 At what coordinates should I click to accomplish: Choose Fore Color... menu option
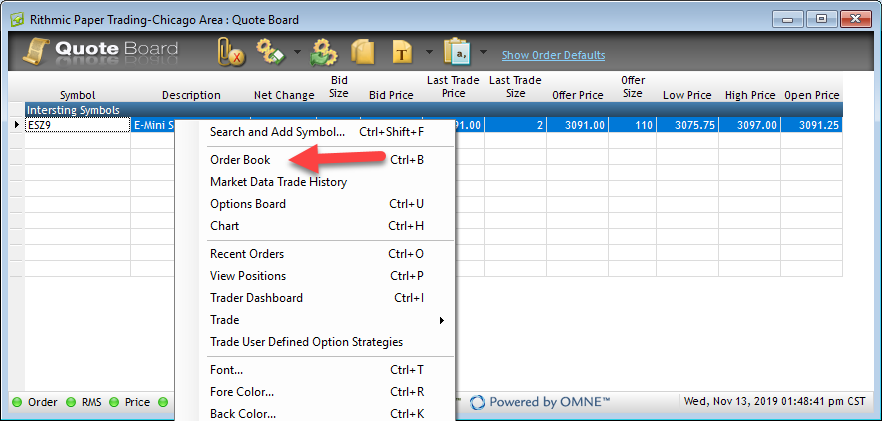(x=317, y=392)
